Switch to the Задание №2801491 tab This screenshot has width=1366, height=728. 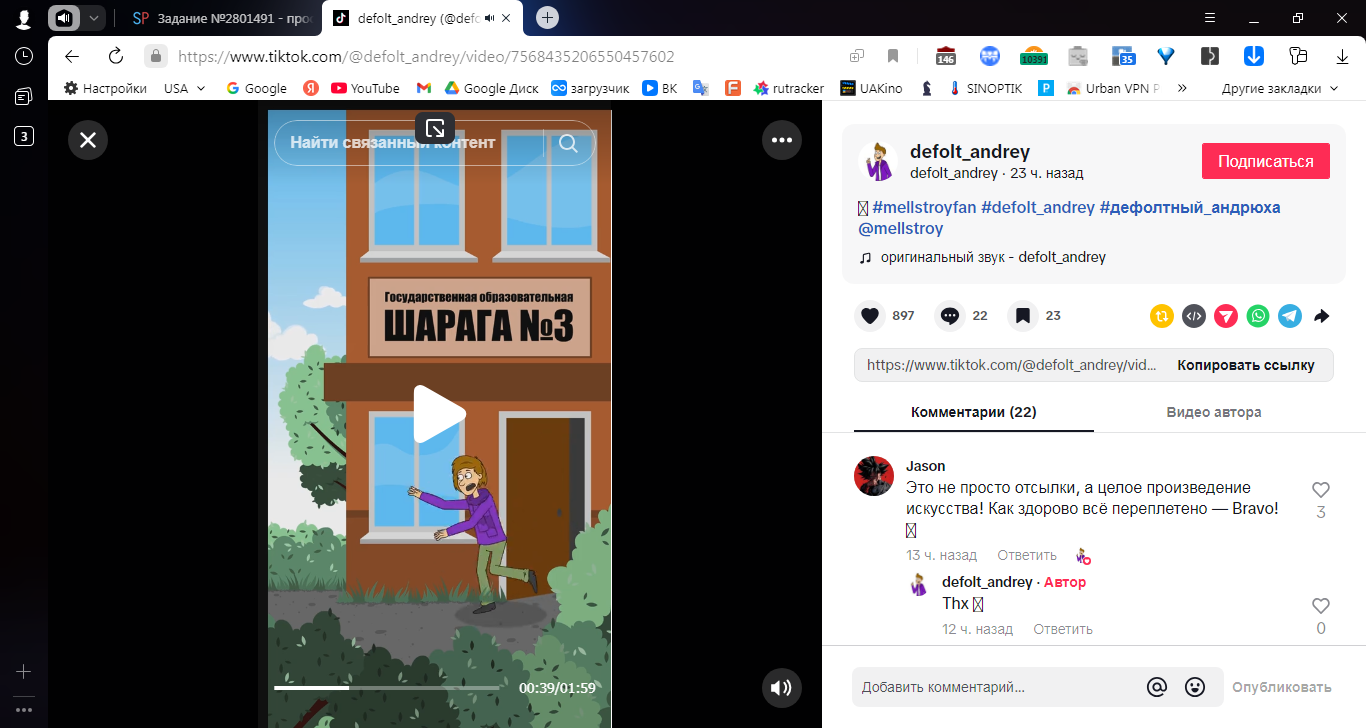224,18
